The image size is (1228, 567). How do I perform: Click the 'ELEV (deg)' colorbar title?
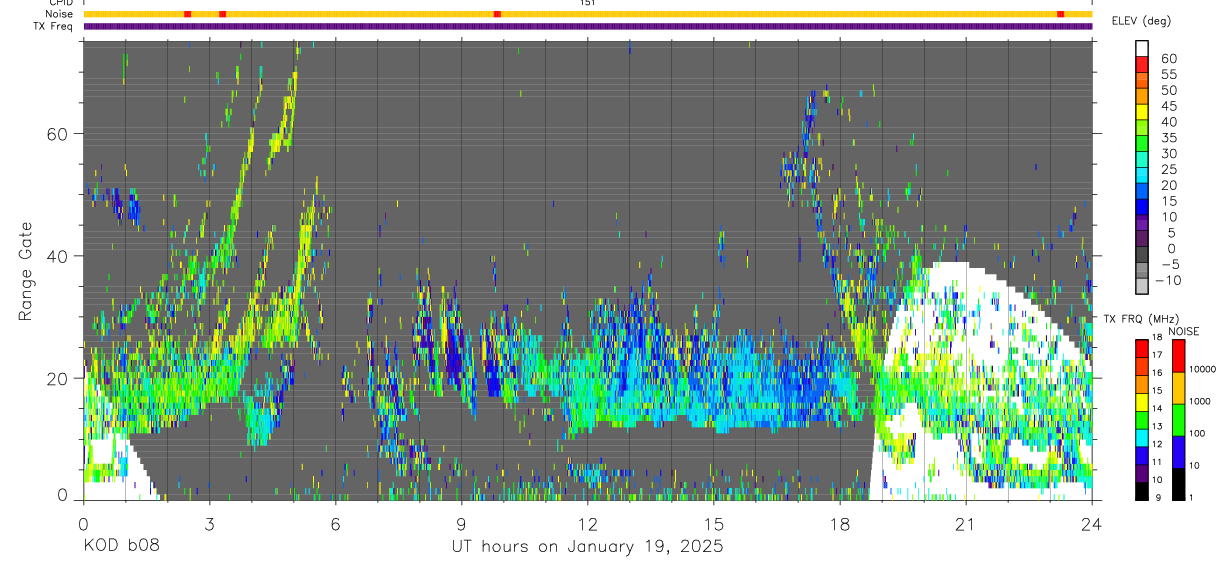click(x=1141, y=21)
